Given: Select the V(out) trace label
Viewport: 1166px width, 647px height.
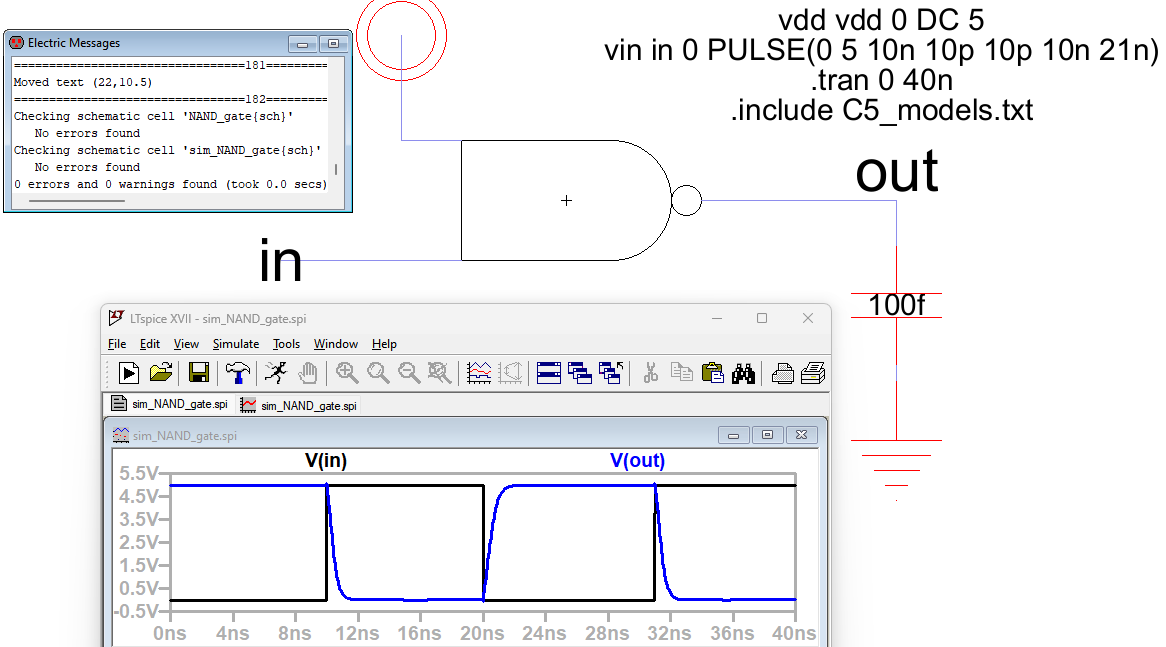Looking at the screenshot, I should (637, 461).
